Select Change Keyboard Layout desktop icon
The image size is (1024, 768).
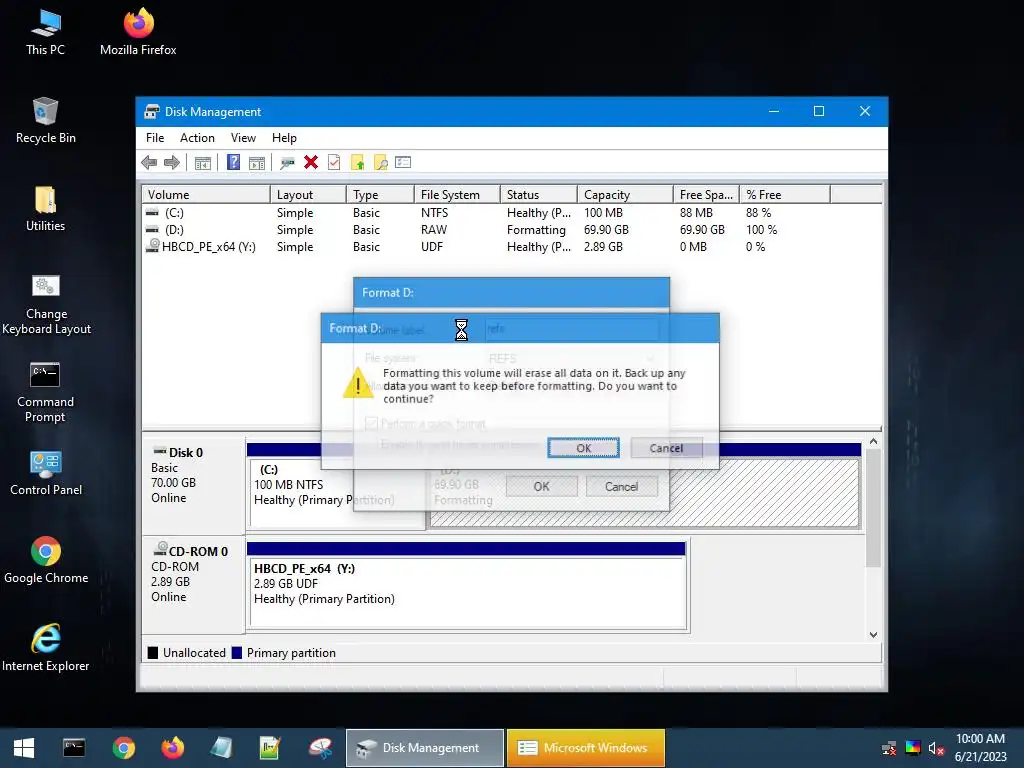coord(46,304)
